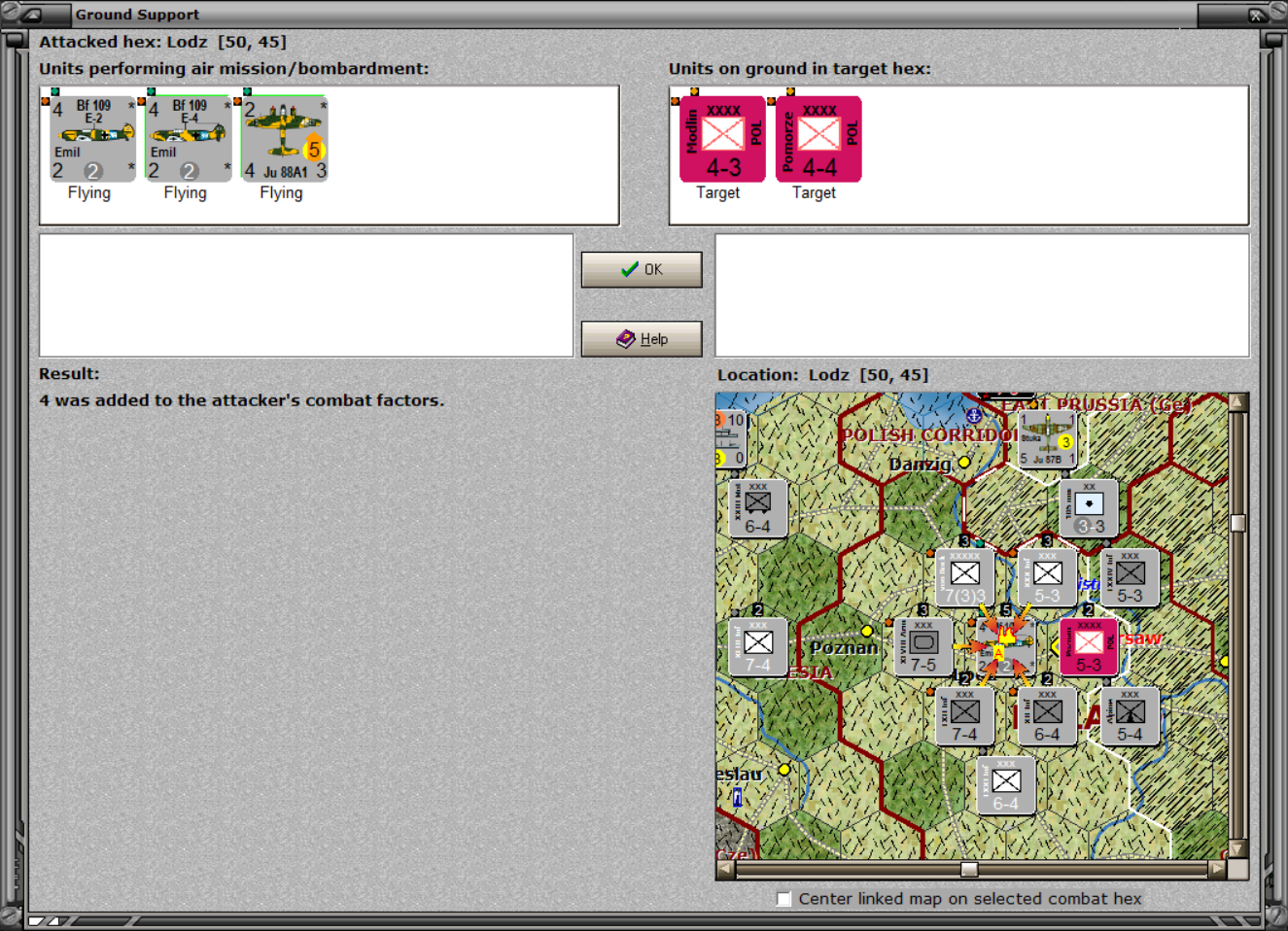Confirm with the OK button
Image resolution: width=1288 pixels, height=931 pixels.
pos(642,269)
